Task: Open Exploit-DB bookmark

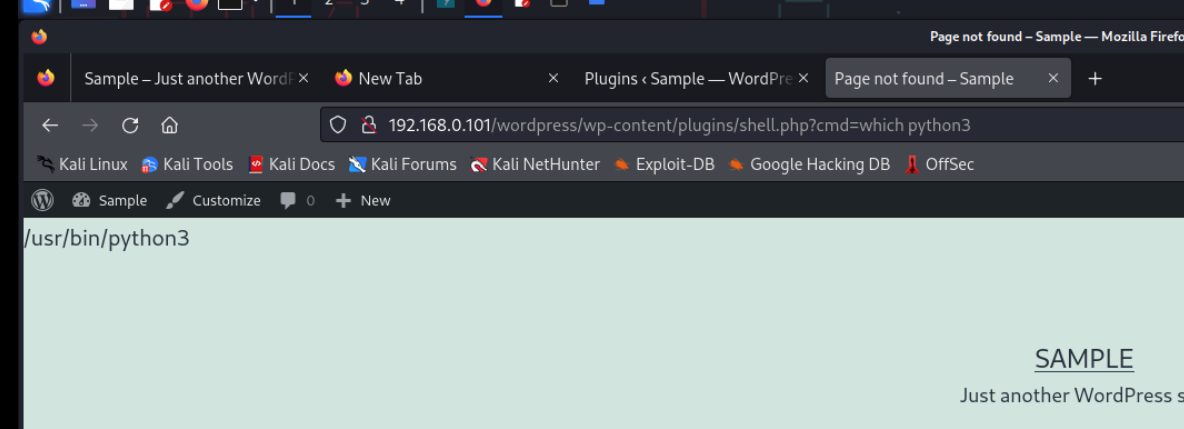Action: [664, 164]
